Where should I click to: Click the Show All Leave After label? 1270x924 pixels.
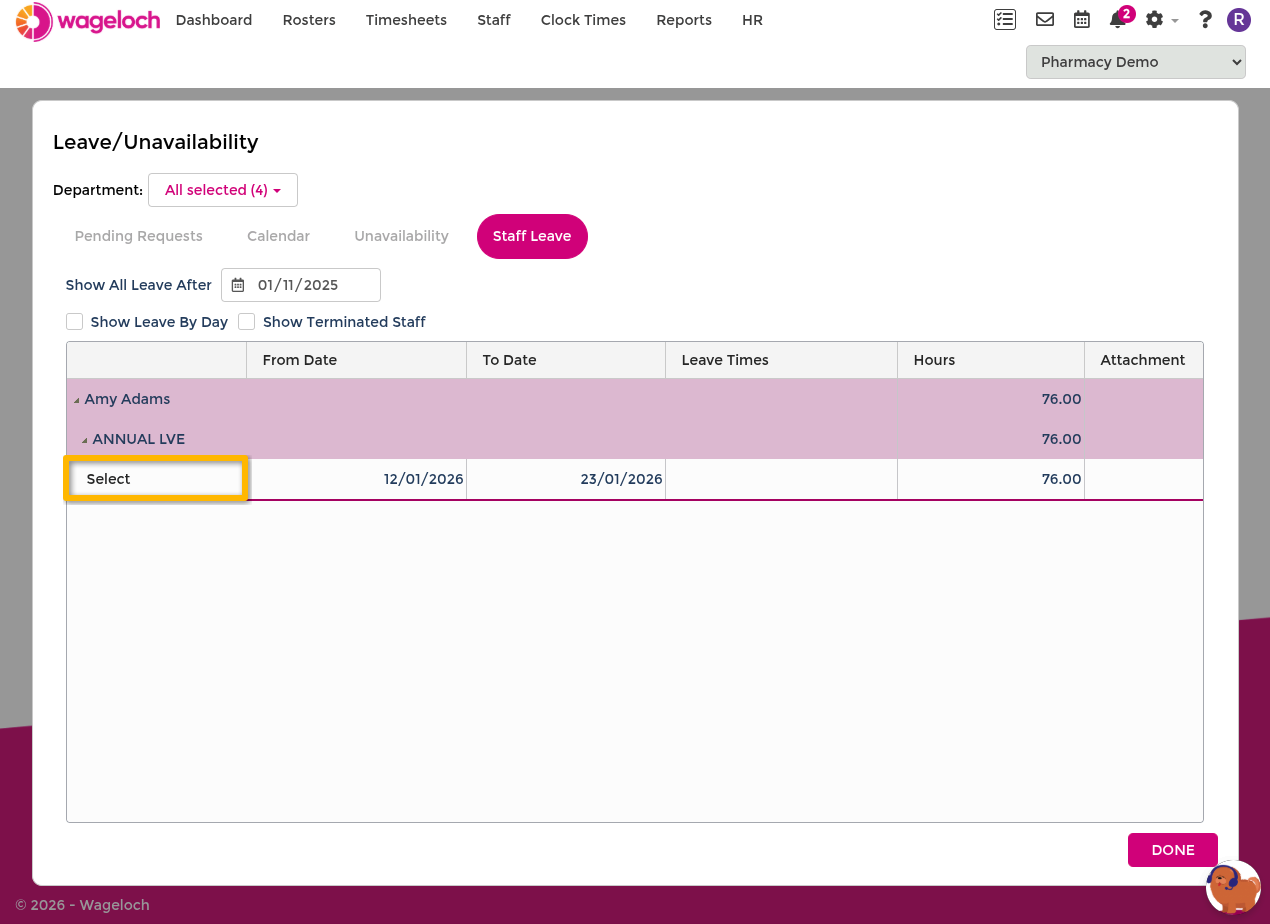point(139,285)
